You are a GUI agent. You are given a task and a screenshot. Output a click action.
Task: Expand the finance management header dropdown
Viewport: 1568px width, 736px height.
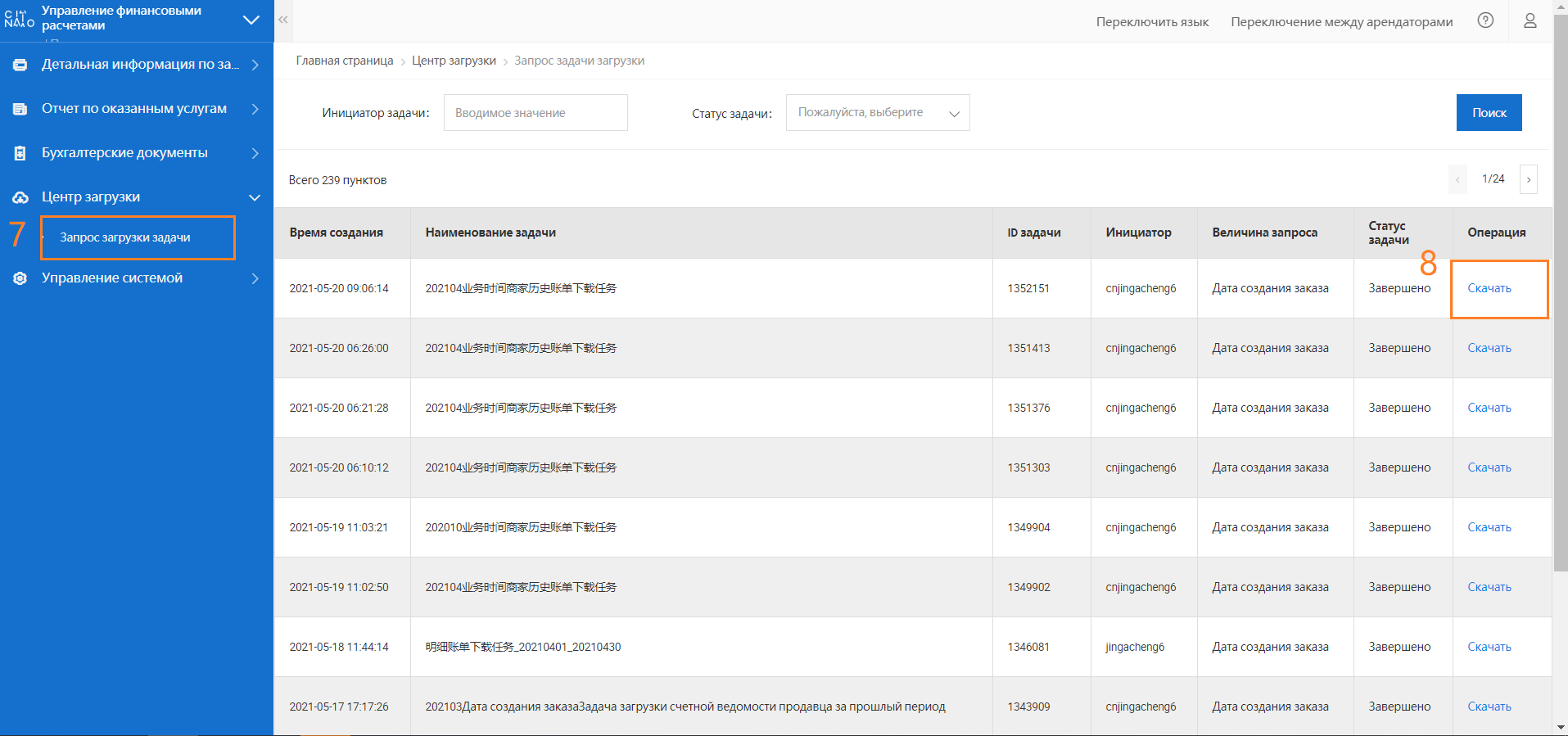coord(251,19)
